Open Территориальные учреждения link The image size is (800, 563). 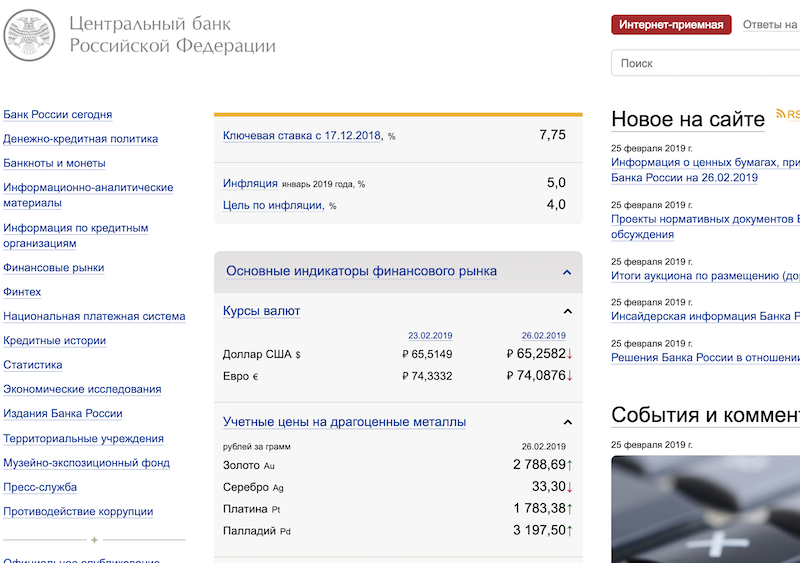pos(83,438)
